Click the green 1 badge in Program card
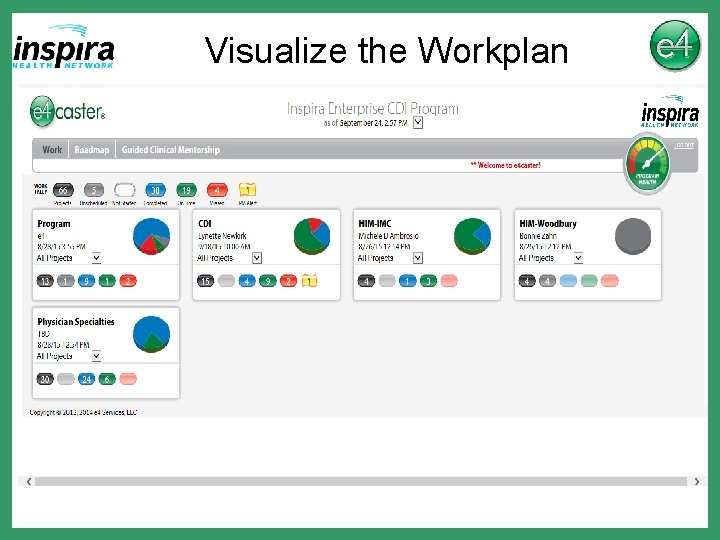The image size is (720, 540). 107,281
